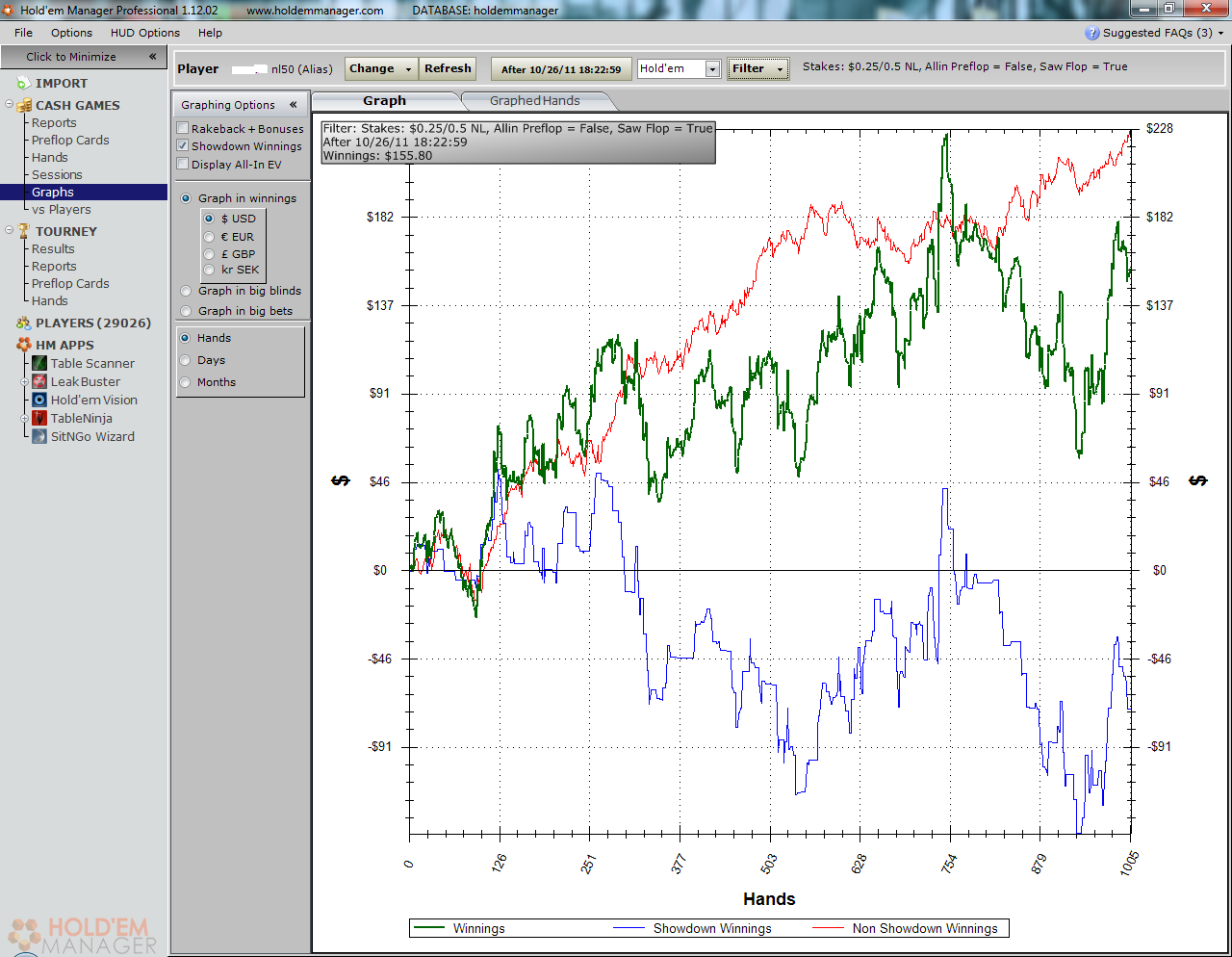Viewport: 1232px width, 957px height.
Task: Select the £ GBP currency radio
Action: click(209, 254)
